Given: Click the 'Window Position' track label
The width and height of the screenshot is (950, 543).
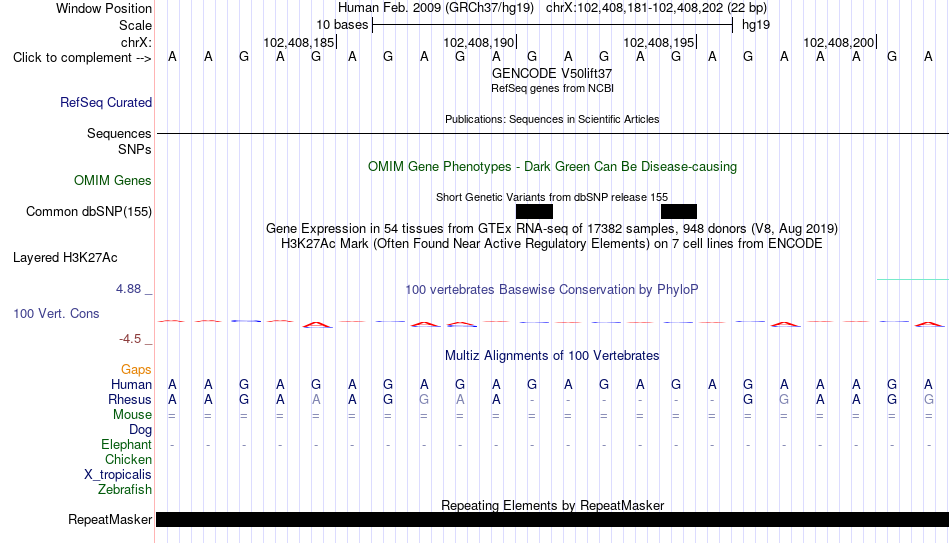Looking at the screenshot, I should click(104, 8).
